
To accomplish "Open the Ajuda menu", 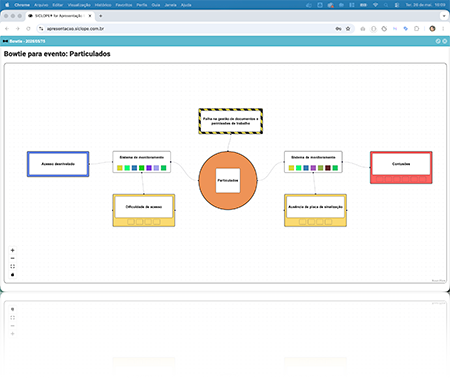I will [186, 5].
